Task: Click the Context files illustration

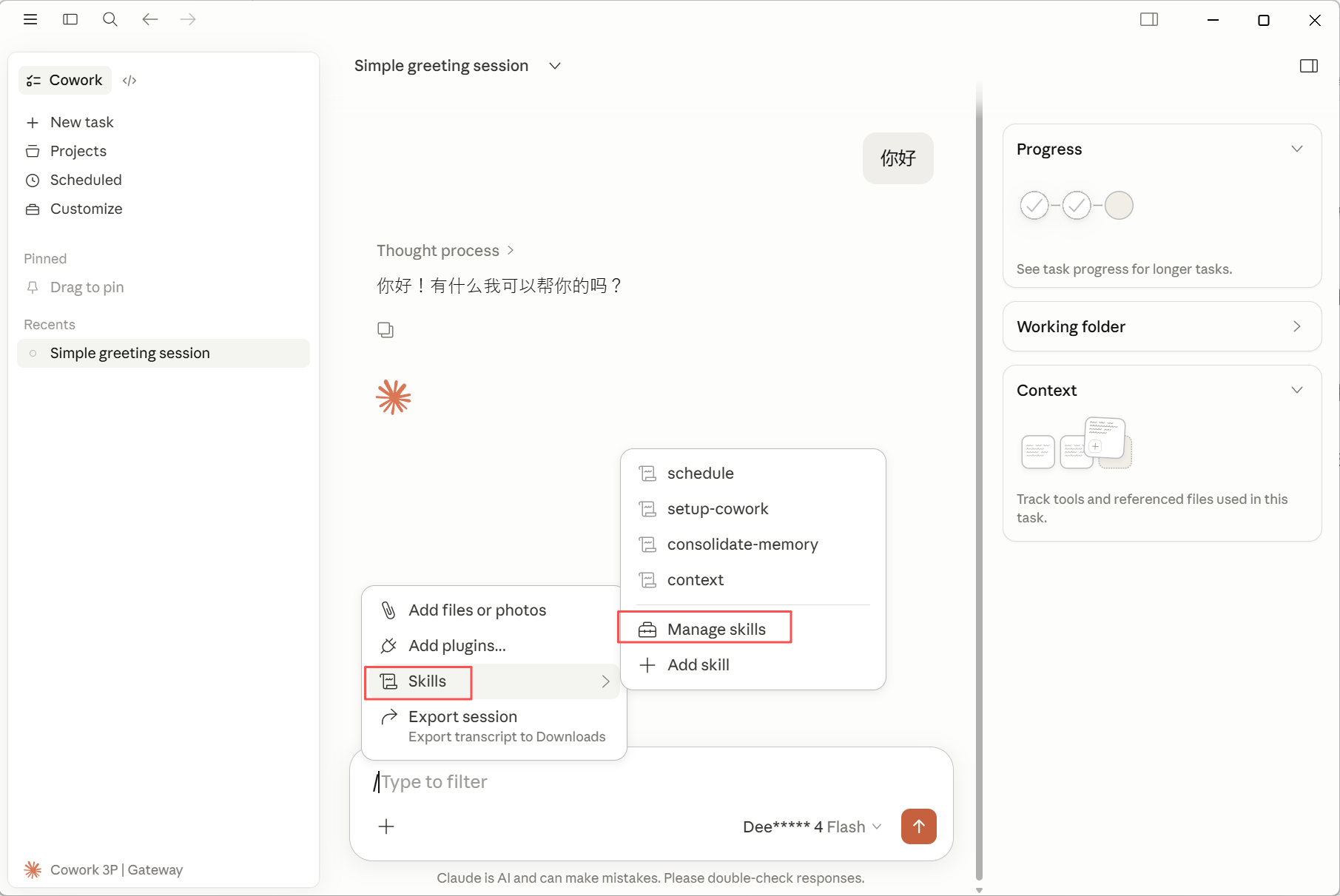Action: coord(1077,443)
